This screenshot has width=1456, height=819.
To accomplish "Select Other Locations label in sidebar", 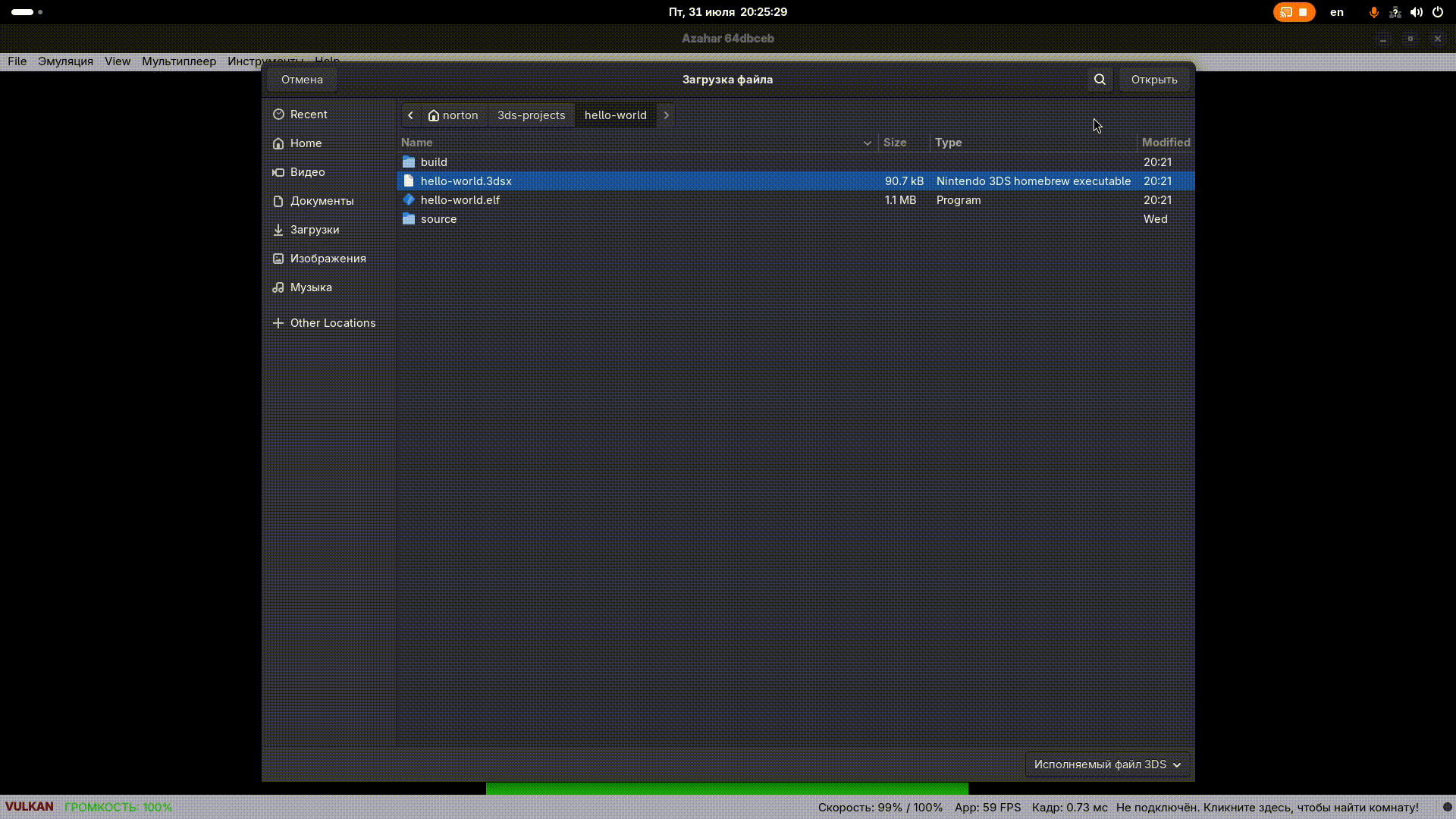I will pos(333,323).
